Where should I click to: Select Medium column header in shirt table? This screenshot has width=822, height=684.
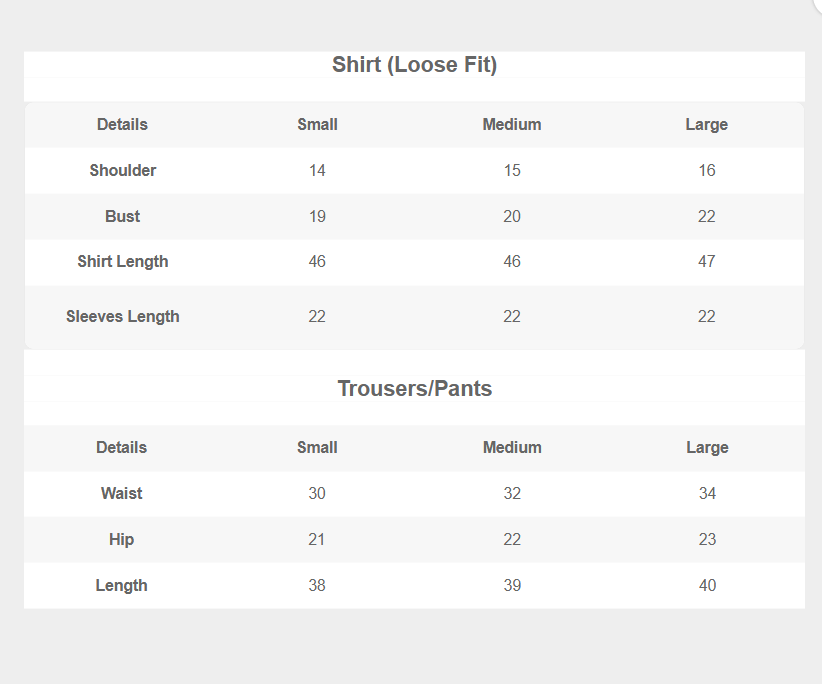coord(512,125)
